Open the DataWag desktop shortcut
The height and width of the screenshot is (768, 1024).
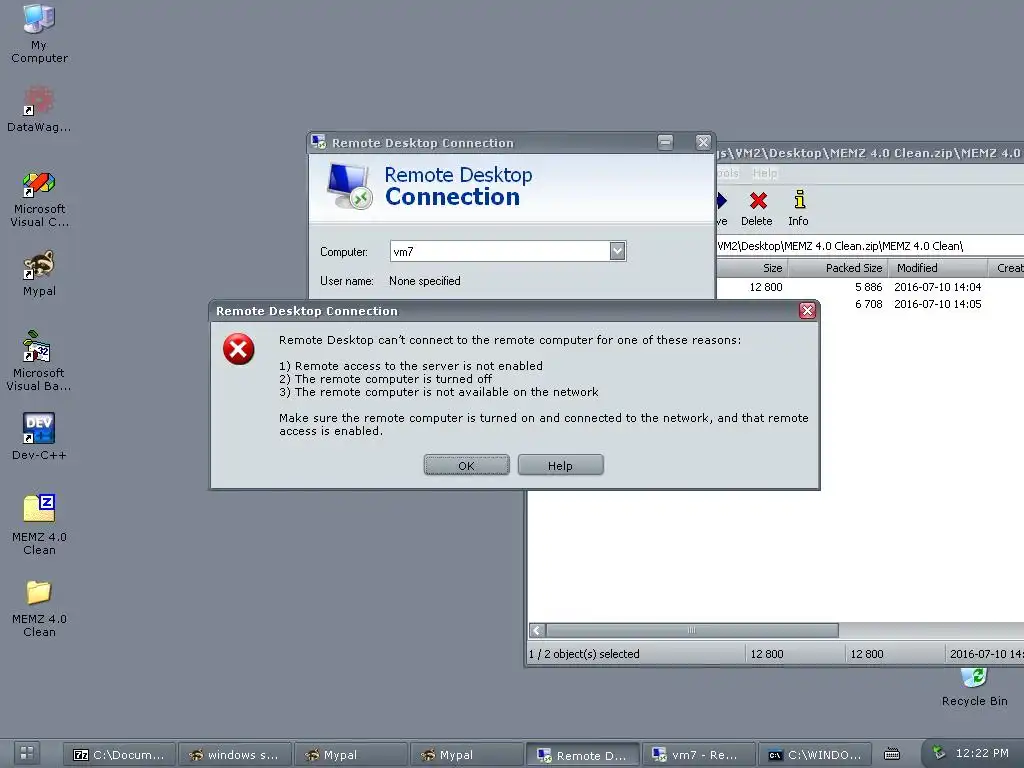[x=39, y=109]
